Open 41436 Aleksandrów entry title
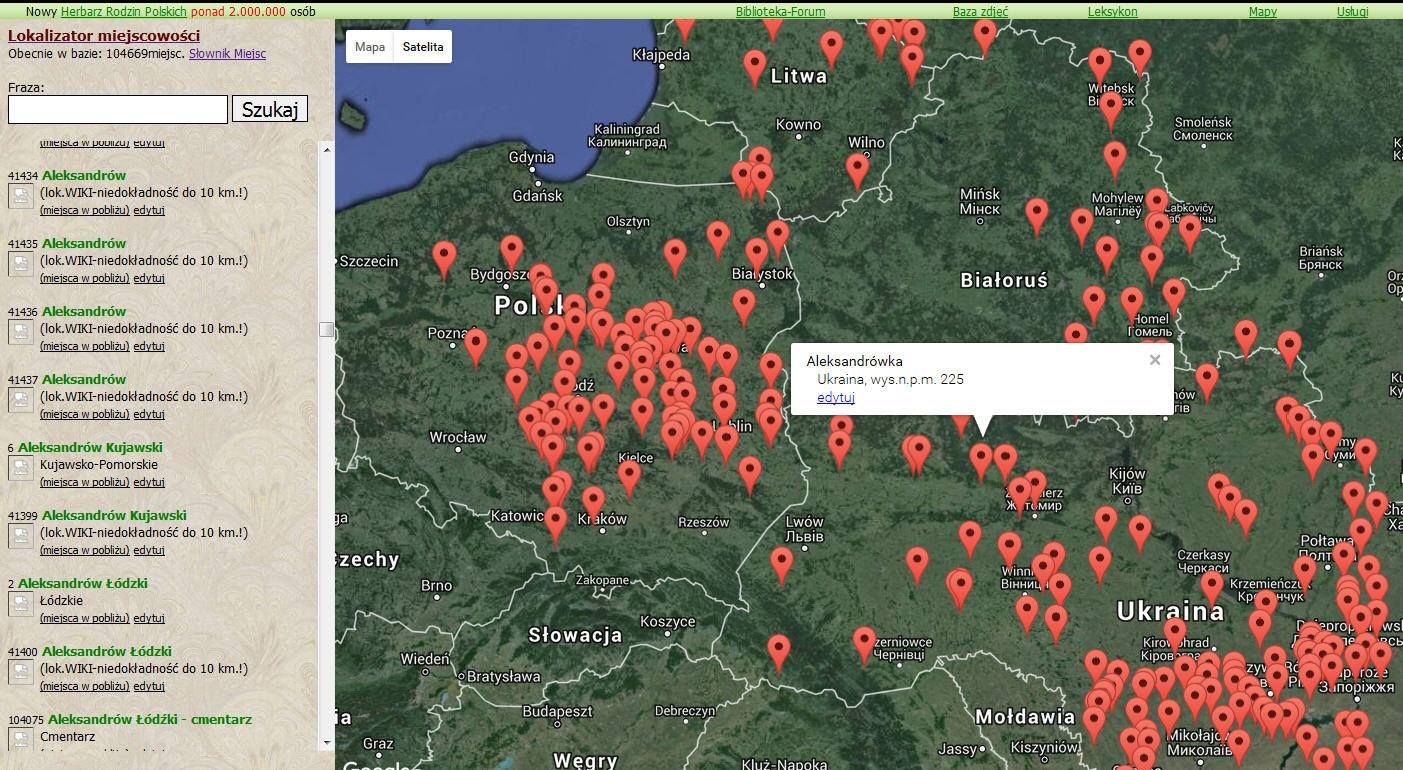This screenshot has width=1403, height=770. coord(84,312)
